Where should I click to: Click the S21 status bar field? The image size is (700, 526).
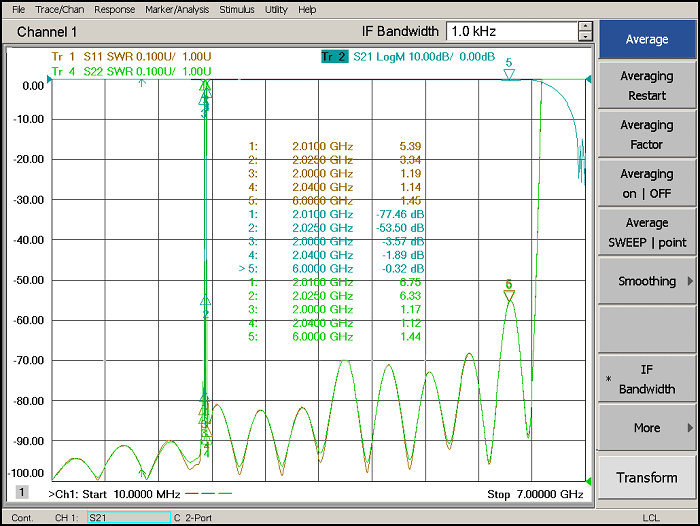(x=129, y=518)
